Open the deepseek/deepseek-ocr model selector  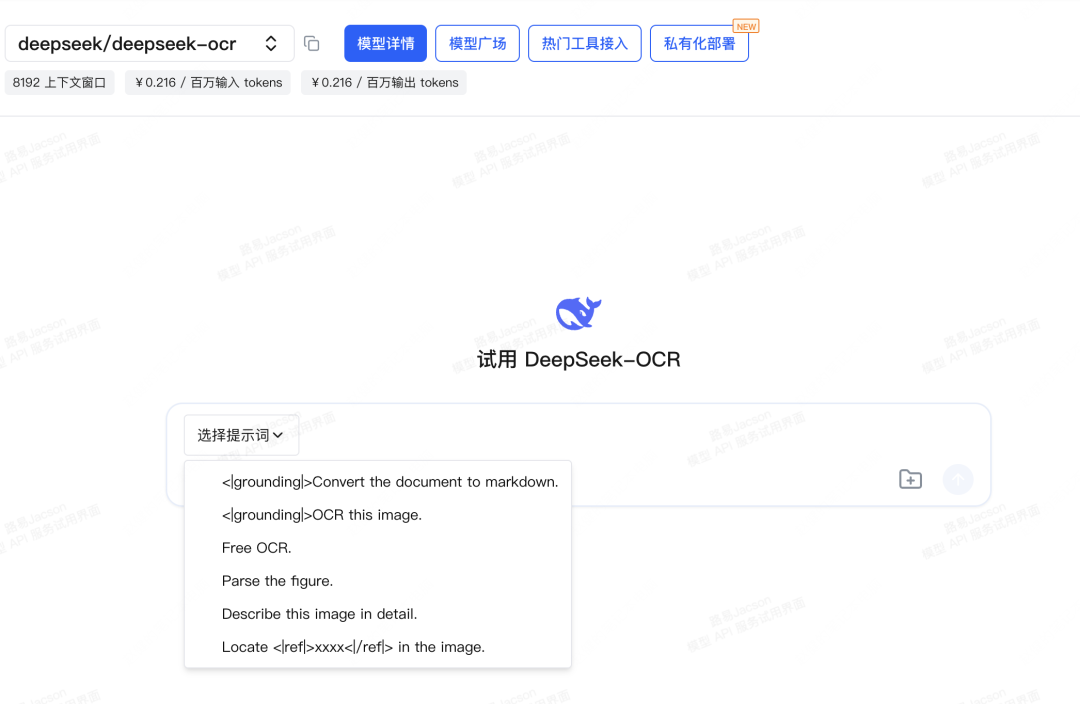coord(149,43)
